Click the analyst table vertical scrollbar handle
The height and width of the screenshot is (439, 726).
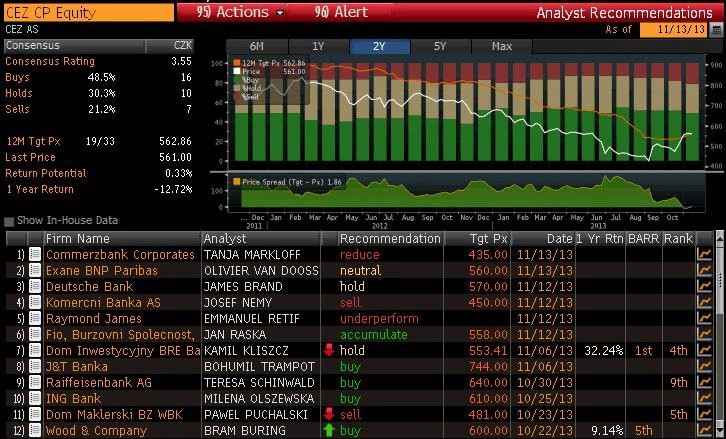pyautogui.click(x=720, y=279)
